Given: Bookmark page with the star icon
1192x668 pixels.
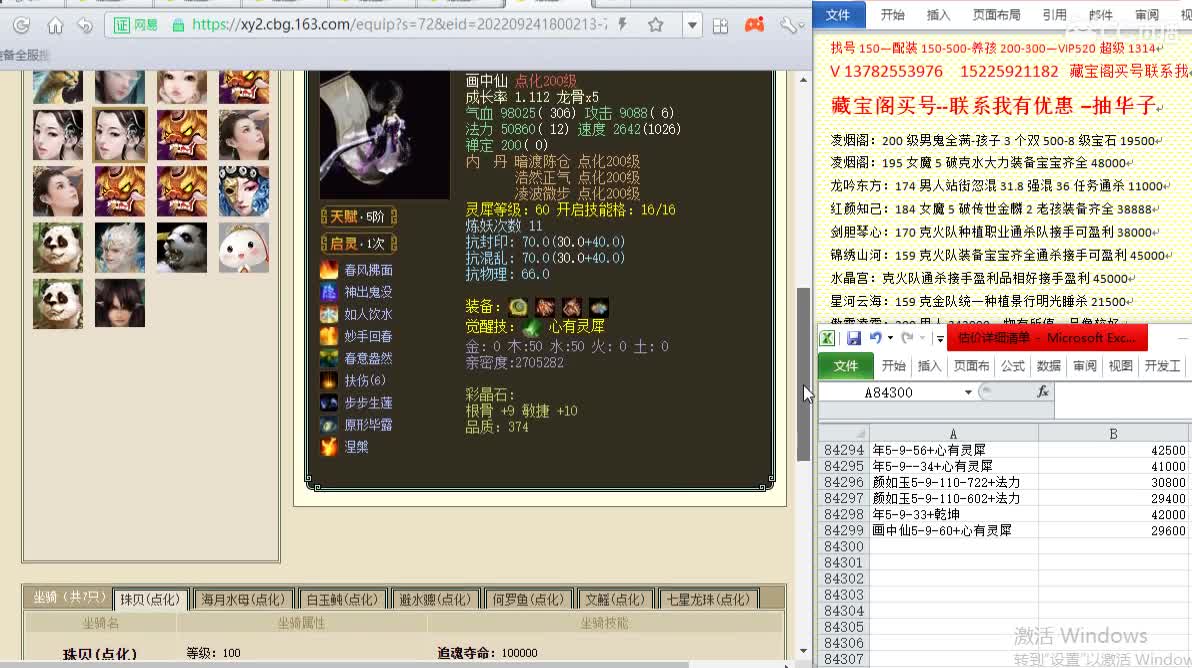Looking at the screenshot, I should coord(655,25).
